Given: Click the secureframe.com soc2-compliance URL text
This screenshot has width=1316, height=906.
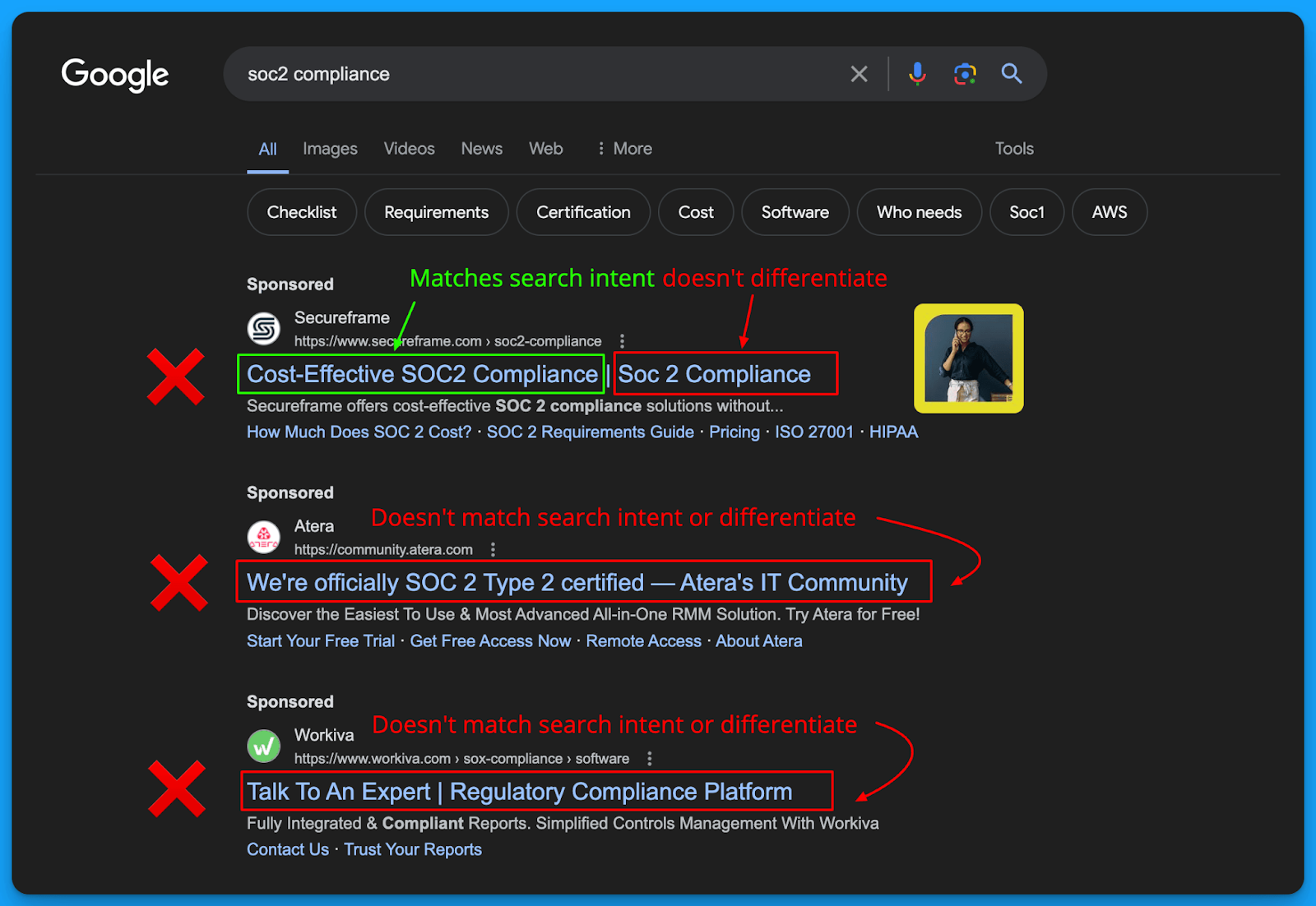Looking at the screenshot, I should click(x=447, y=341).
